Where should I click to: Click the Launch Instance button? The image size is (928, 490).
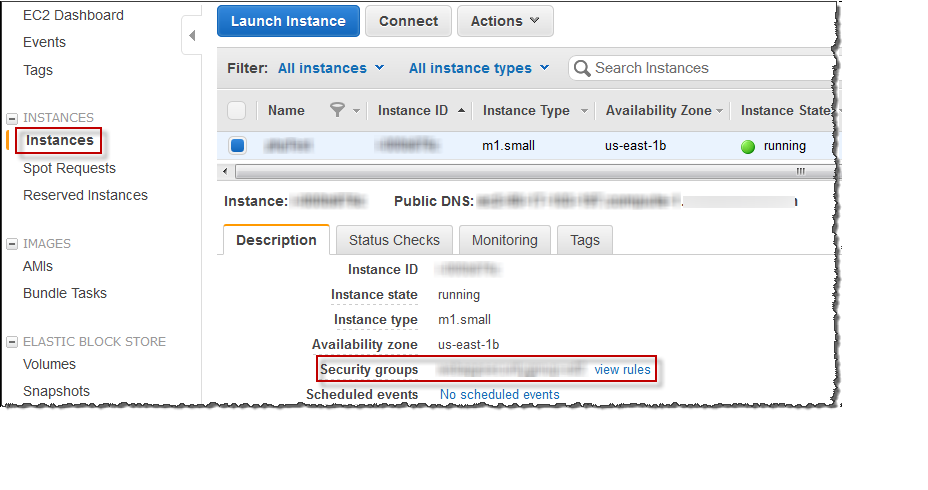point(288,21)
